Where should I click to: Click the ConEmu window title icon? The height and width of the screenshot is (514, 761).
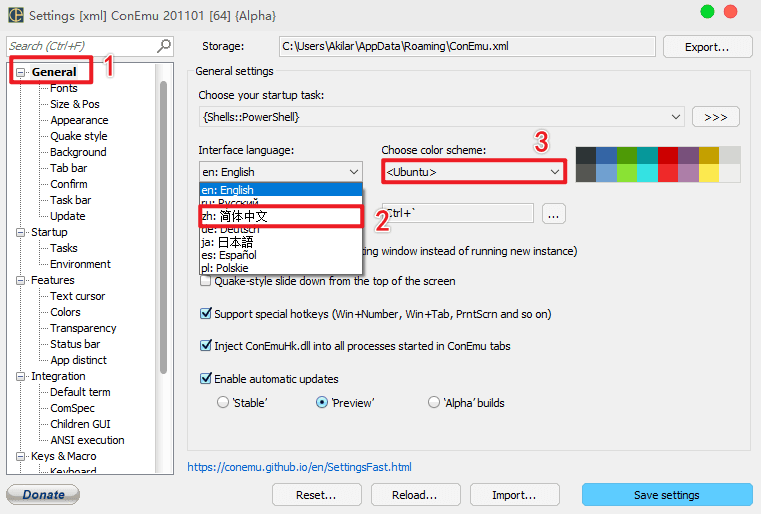pyautogui.click(x=15, y=15)
